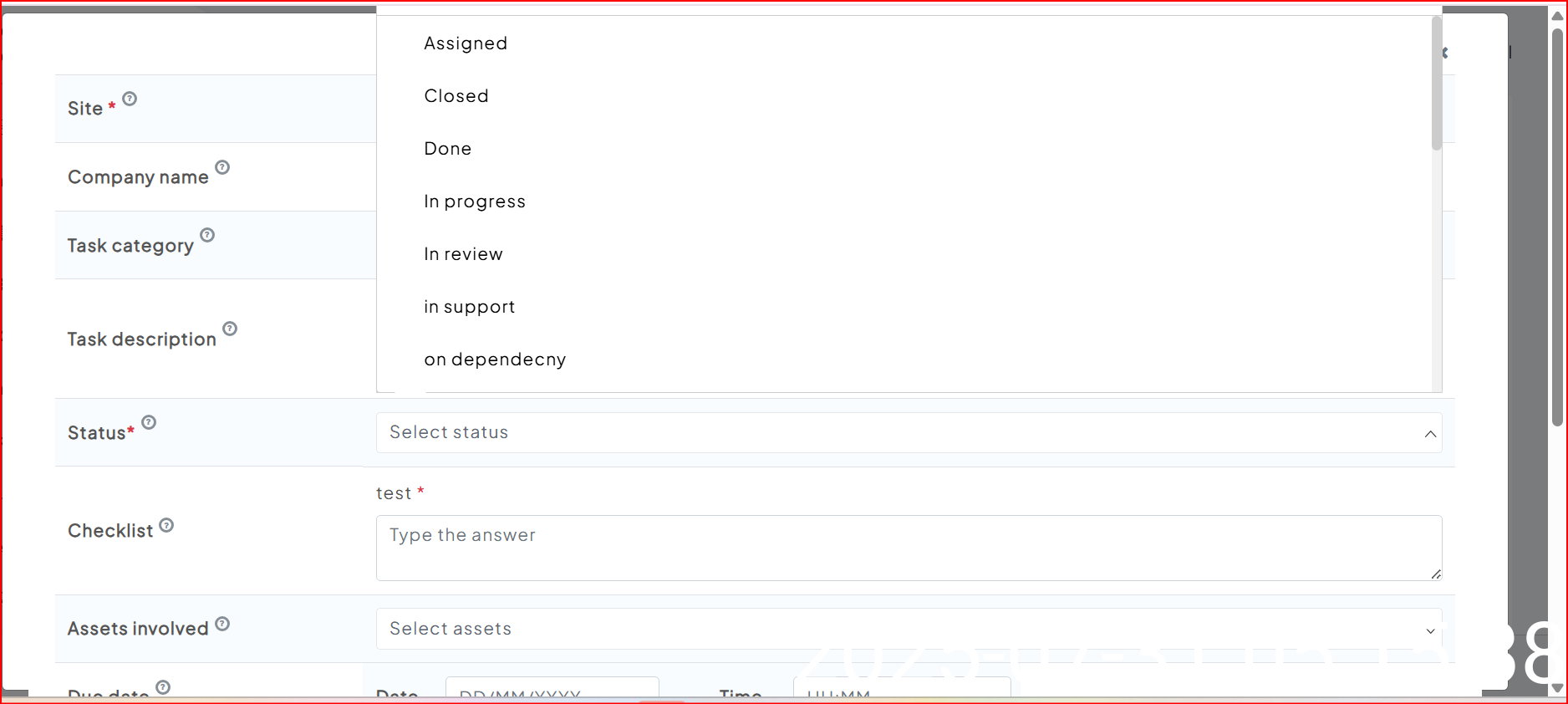This screenshot has width=1568, height=704.
Task: Click the Due date help icon
Action: (x=163, y=687)
